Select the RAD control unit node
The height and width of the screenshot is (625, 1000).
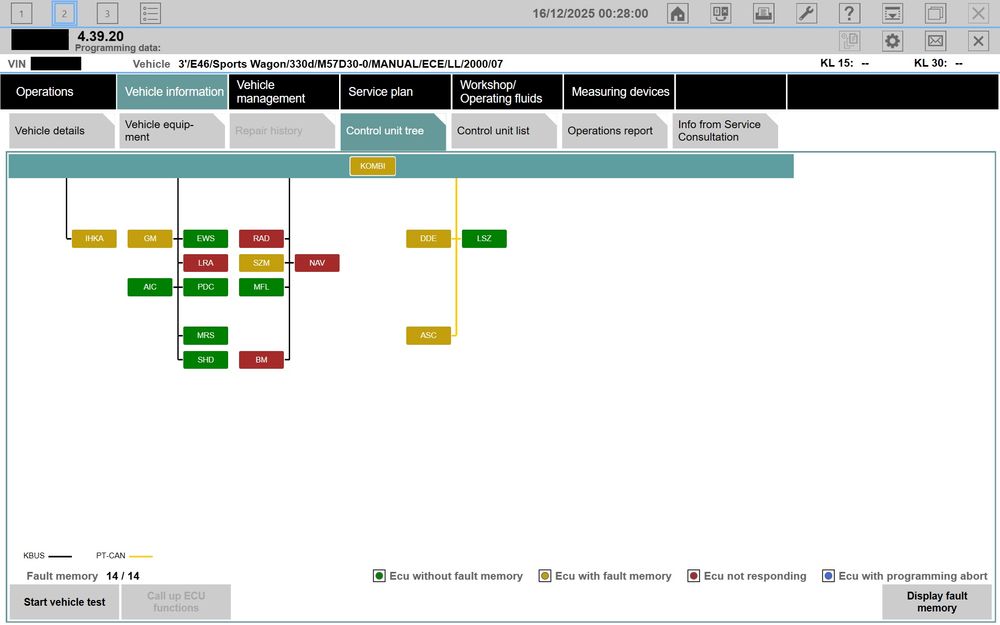tap(261, 239)
